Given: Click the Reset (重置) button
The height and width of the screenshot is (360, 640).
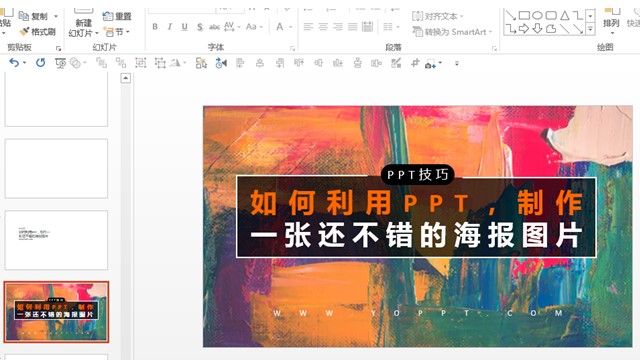Looking at the screenshot, I should tap(117, 16).
